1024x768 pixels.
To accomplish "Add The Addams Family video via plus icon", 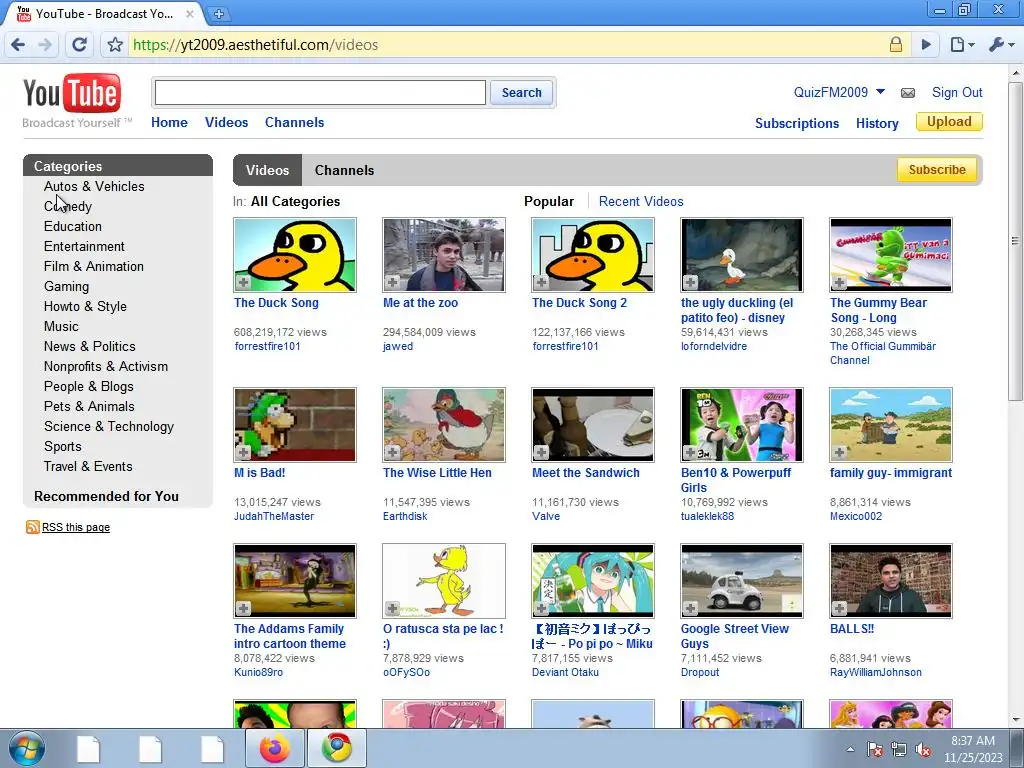I will click(243, 608).
